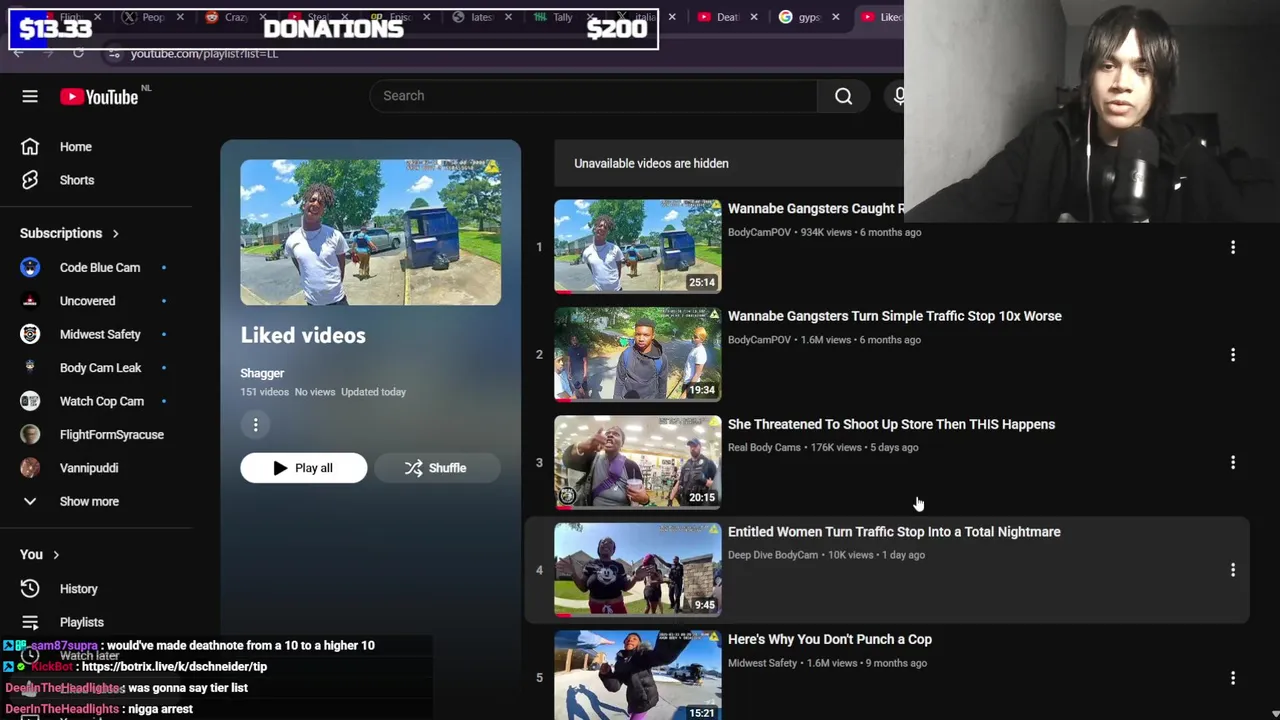Image resolution: width=1280 pixels, height=720 pixels.
Task: Click the Liked videos heading text
Action: pos(303,336)
